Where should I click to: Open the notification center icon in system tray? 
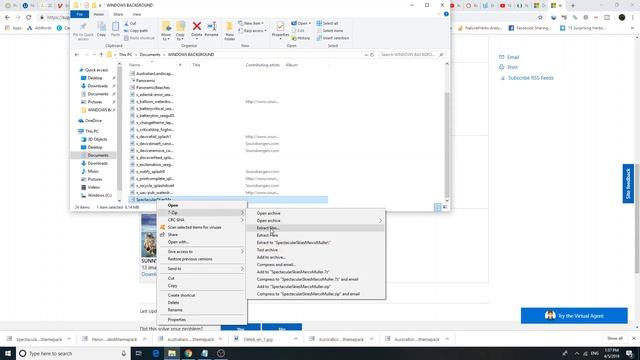point(629,353)
